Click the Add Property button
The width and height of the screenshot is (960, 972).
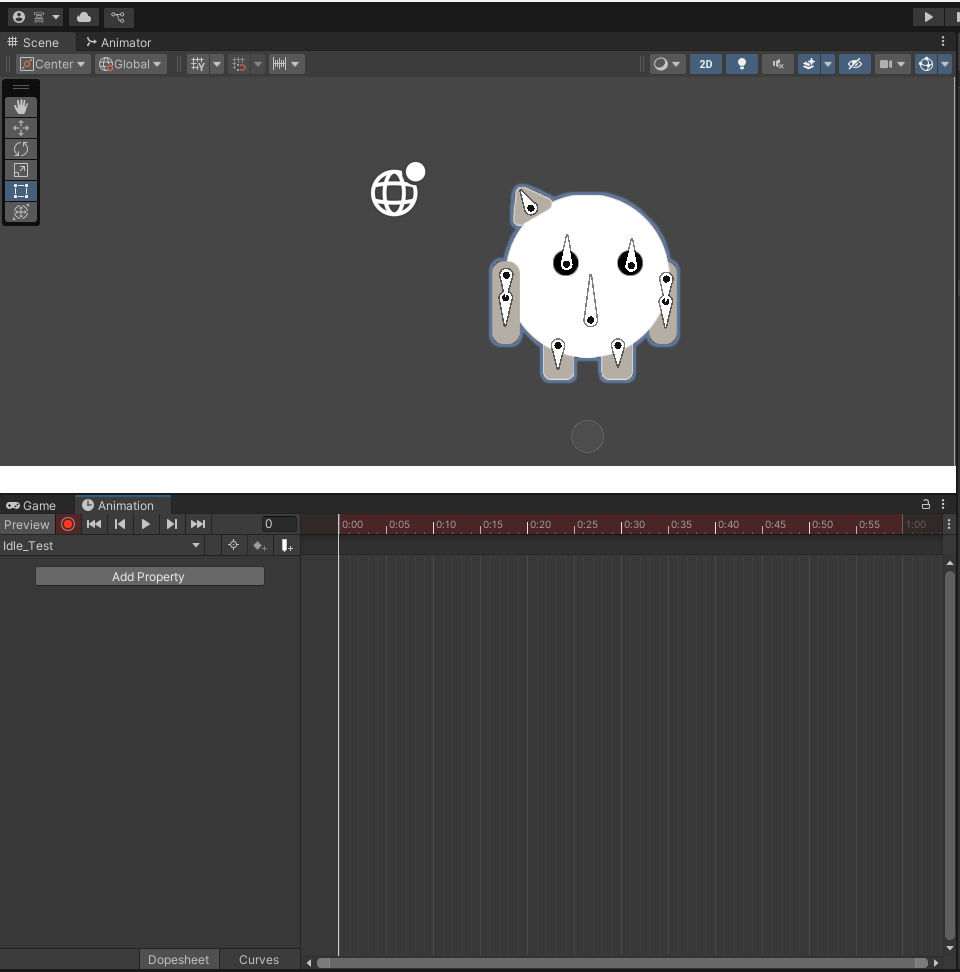point(148,576)
